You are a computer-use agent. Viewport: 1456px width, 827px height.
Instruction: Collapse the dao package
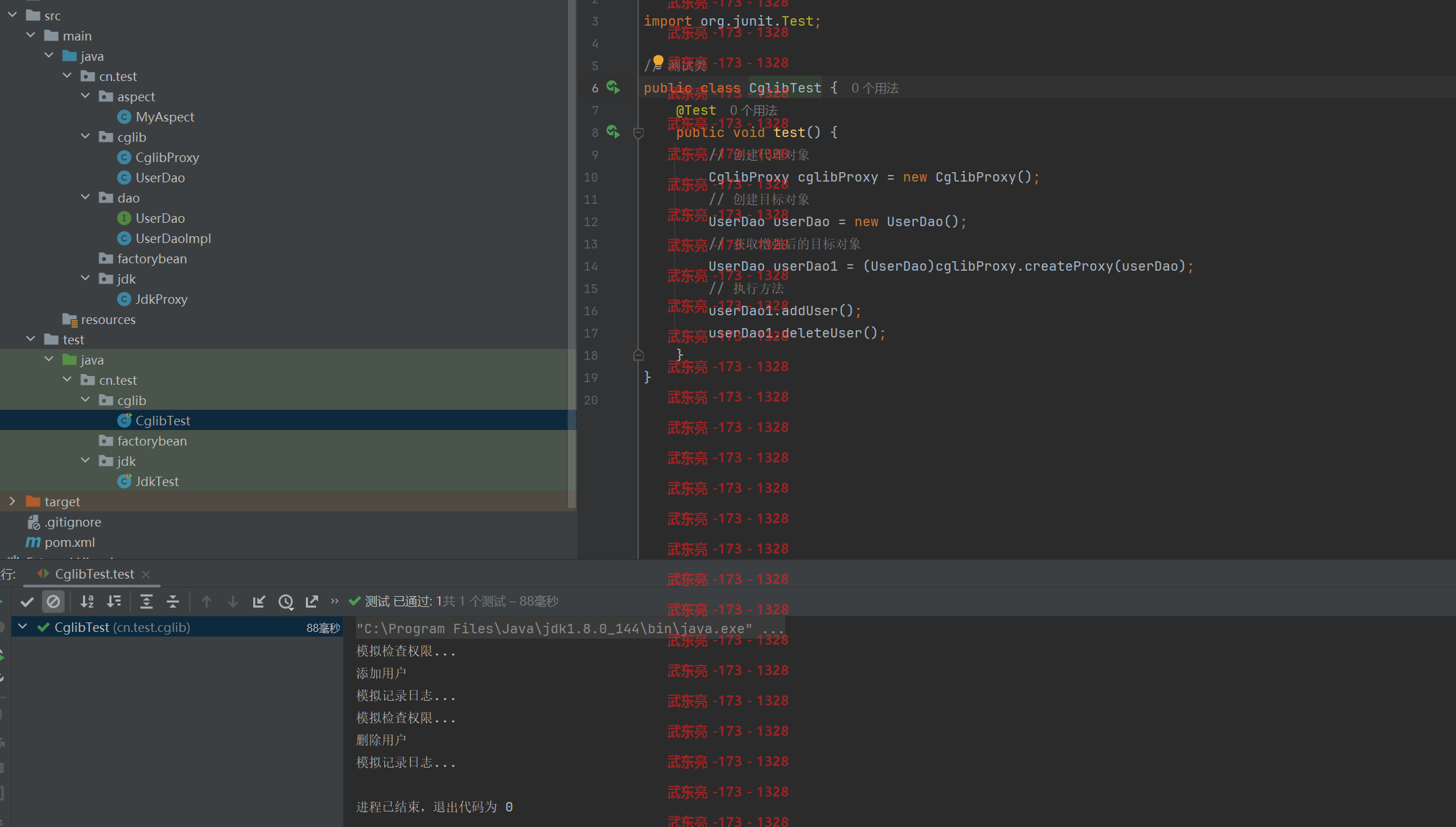tap(85, 197)
